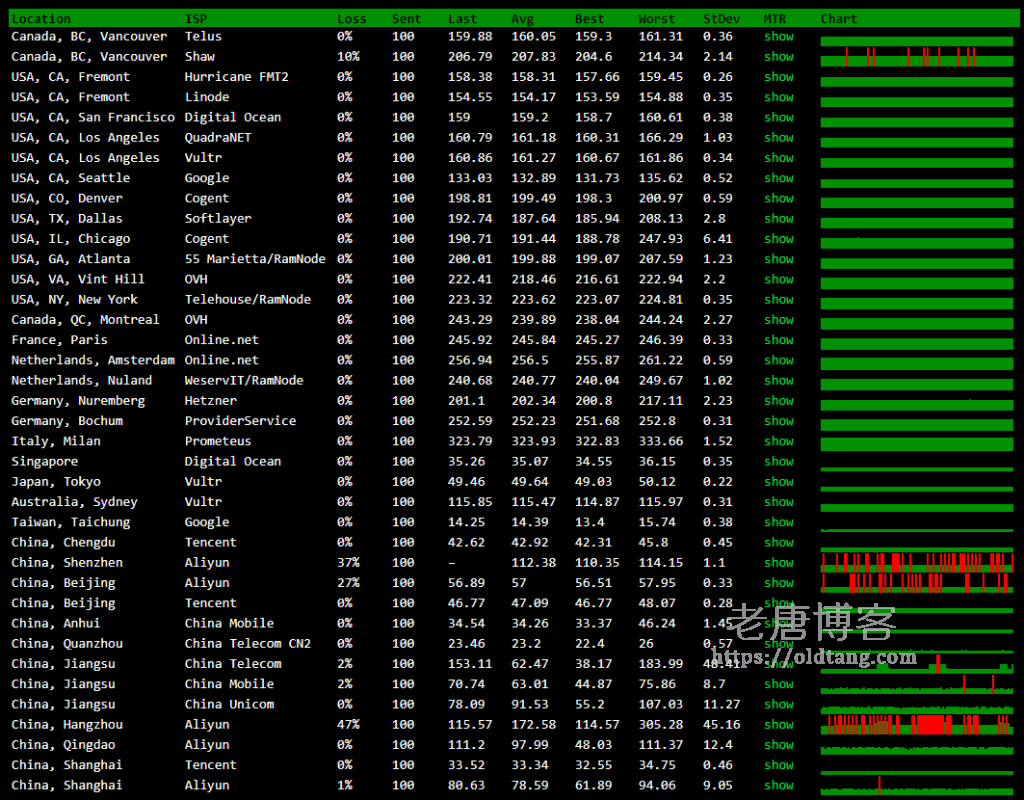1024x800 pixels.
Task: Click the ISP column header
Action: coord(196,19)
